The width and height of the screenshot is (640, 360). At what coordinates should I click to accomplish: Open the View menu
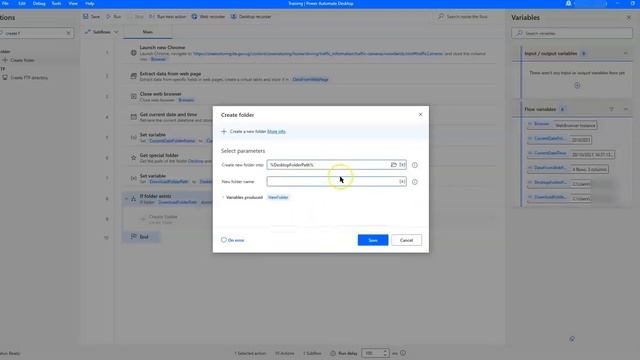[73, 3]
